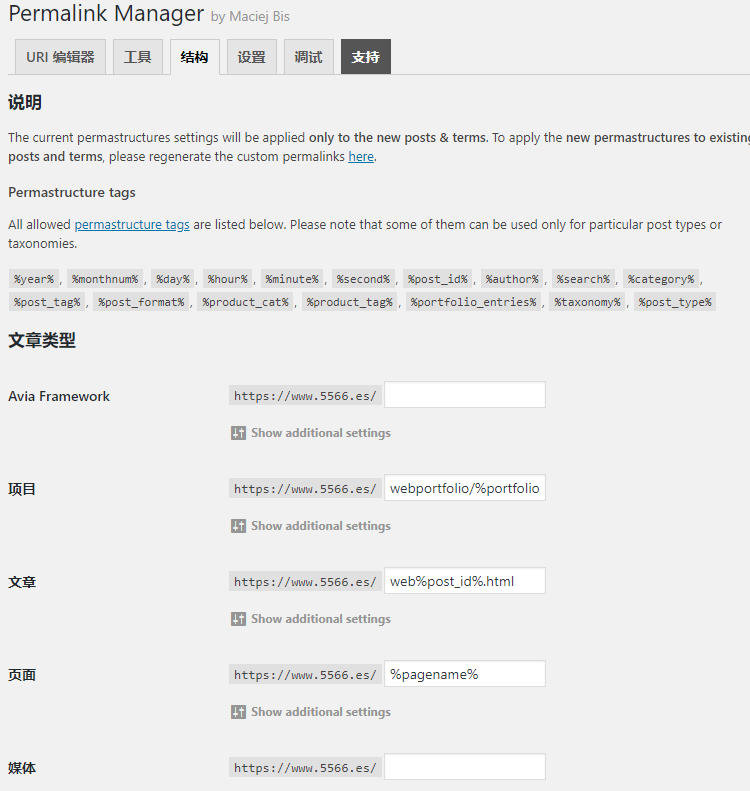Click the settings icon under 项目

239,526
